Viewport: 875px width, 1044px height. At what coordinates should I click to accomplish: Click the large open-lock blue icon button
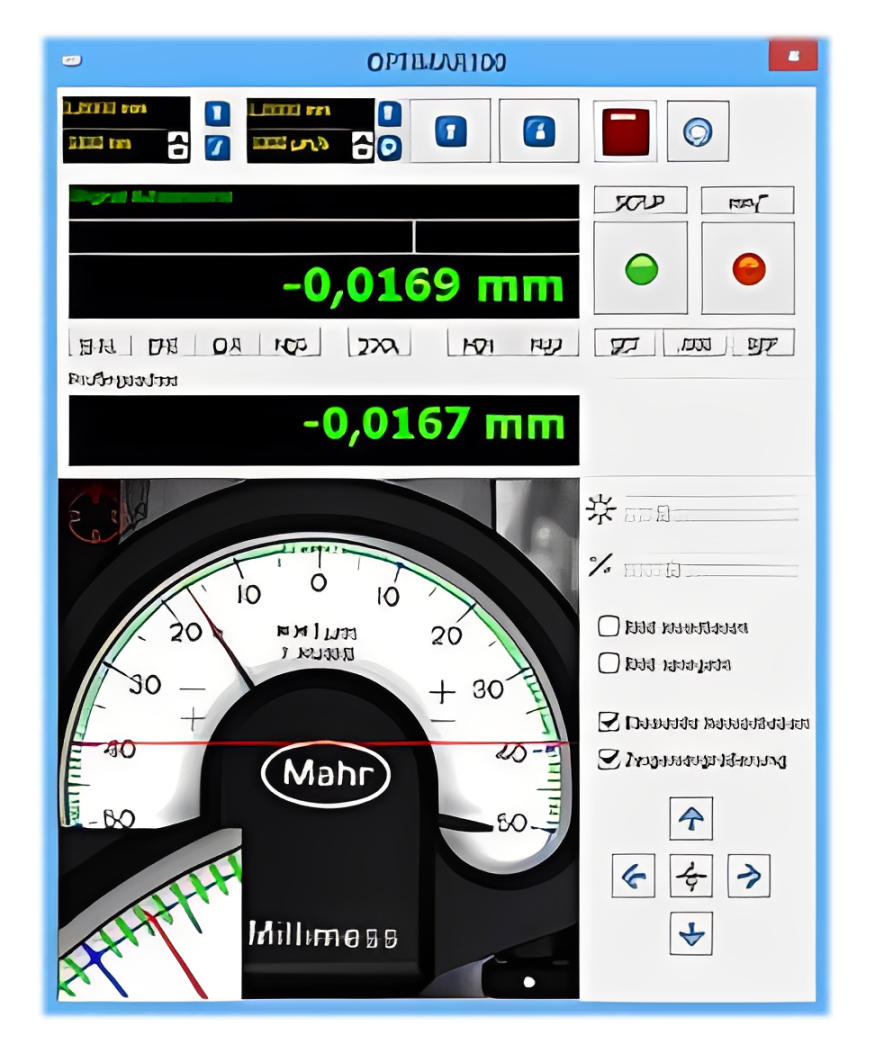[539, 130]
